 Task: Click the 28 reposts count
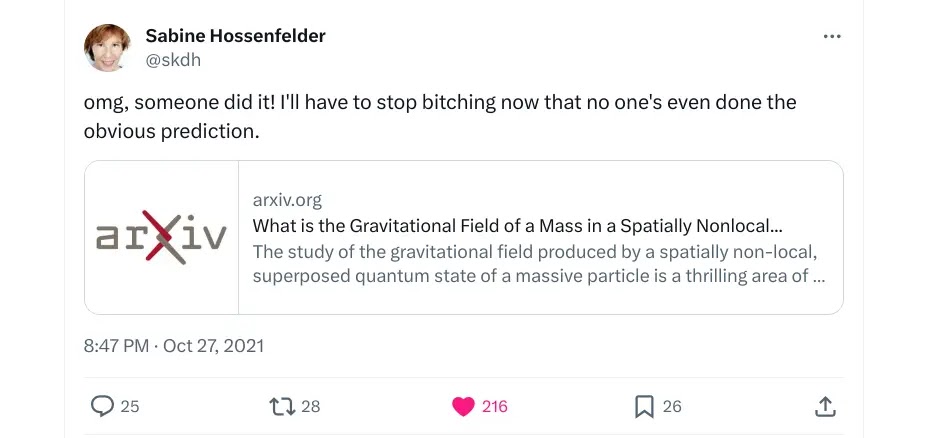[x=310, y=406]
